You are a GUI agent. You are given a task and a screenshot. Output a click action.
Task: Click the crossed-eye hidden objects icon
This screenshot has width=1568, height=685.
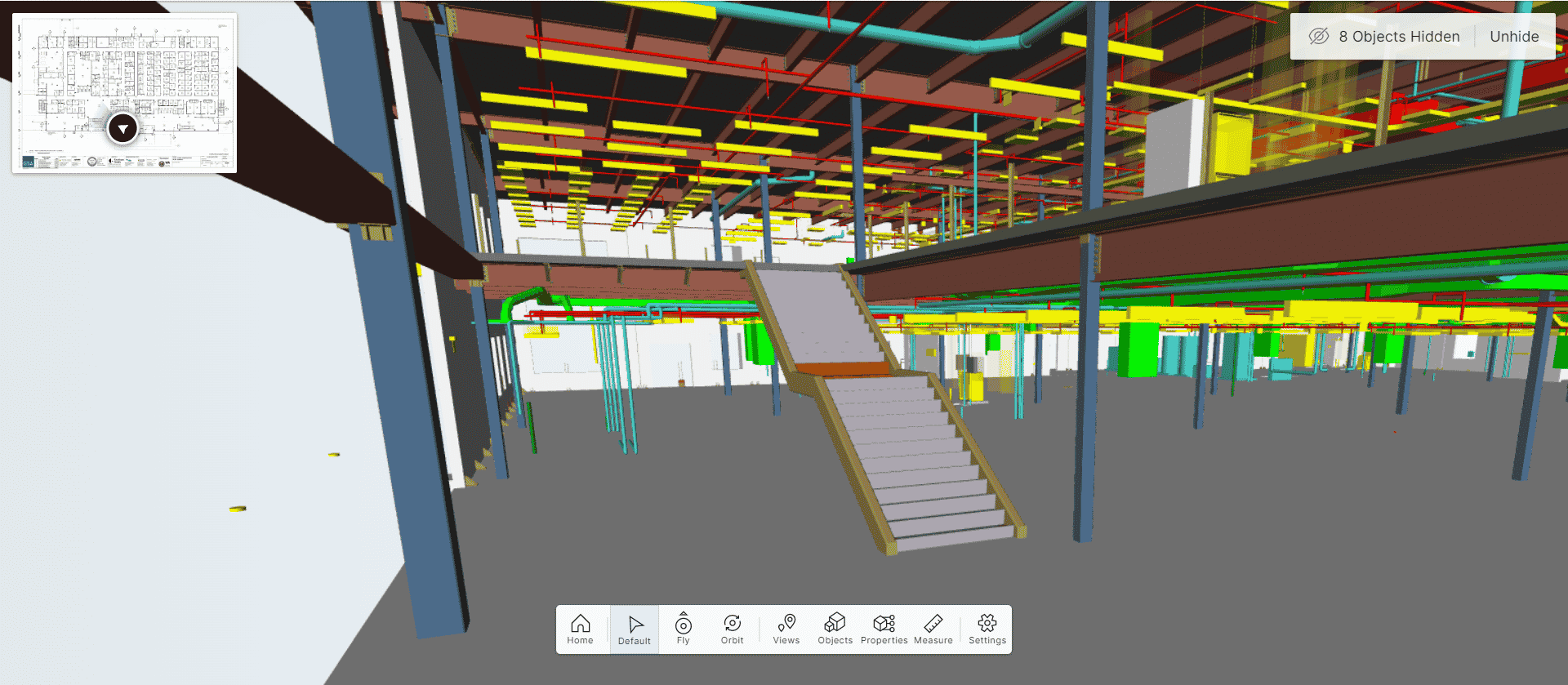[x=1318, y=37]
